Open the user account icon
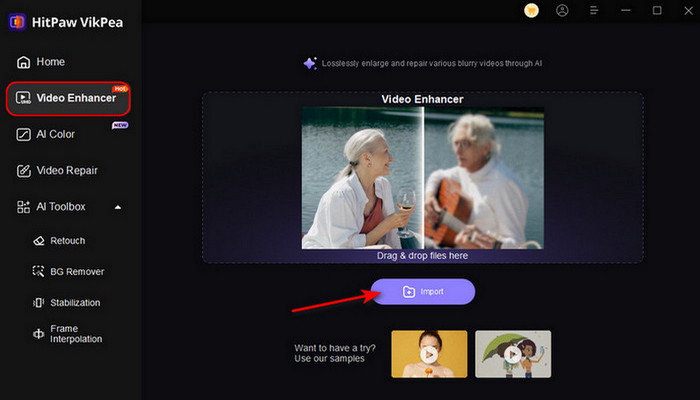The image size is (700, 400). point(562,10)
